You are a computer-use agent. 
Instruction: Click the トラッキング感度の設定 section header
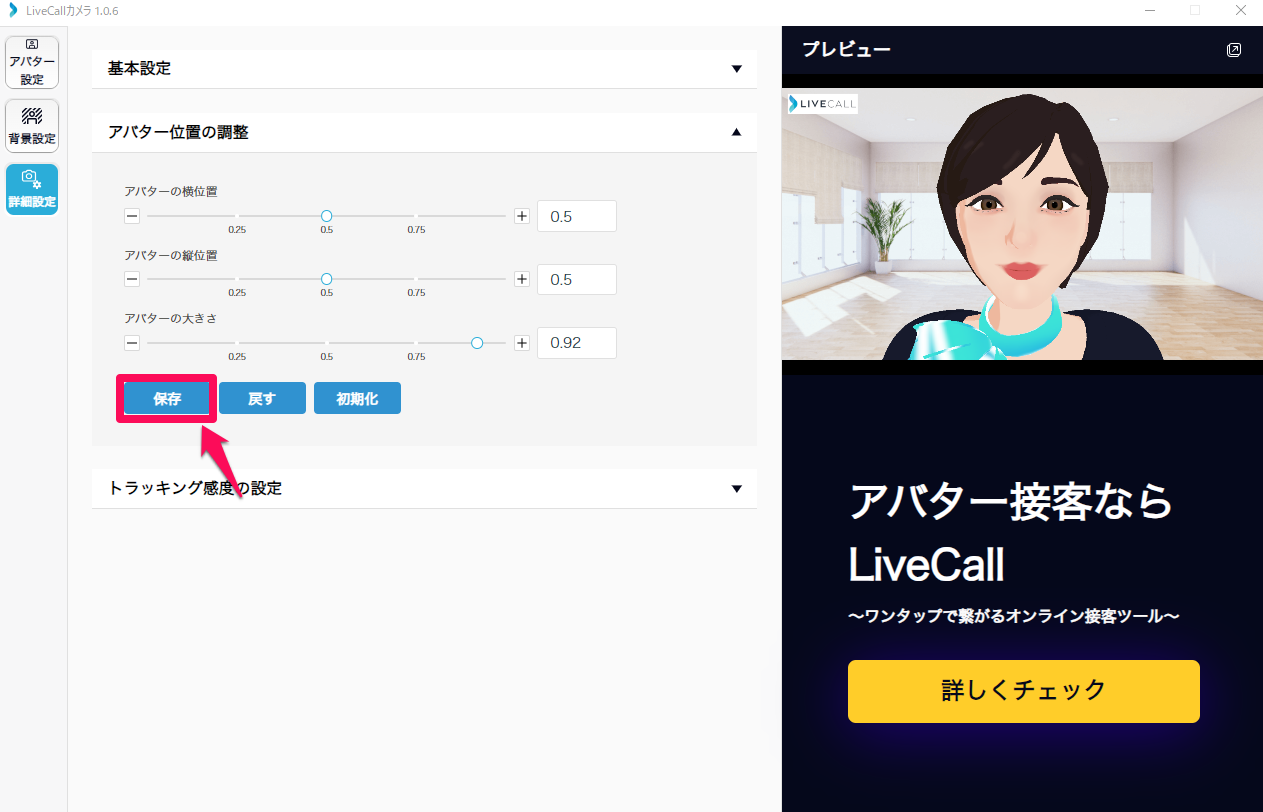pos(424,489)
